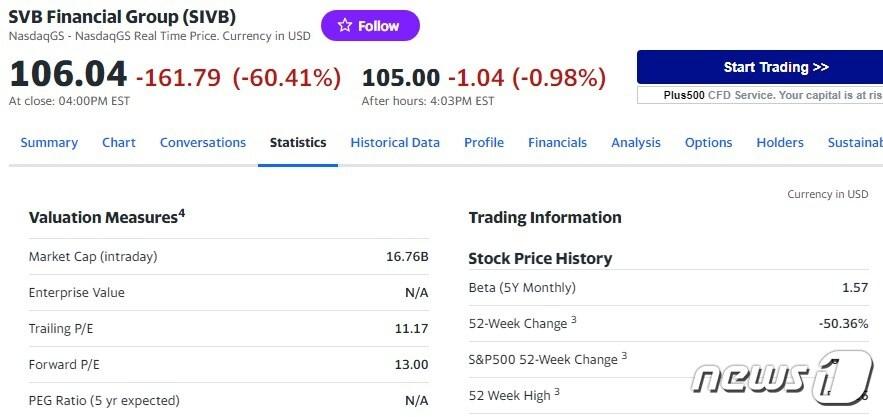Switch to the Financials tab
The width and height of the screenshot is (883, 417).
pos(558,143)
